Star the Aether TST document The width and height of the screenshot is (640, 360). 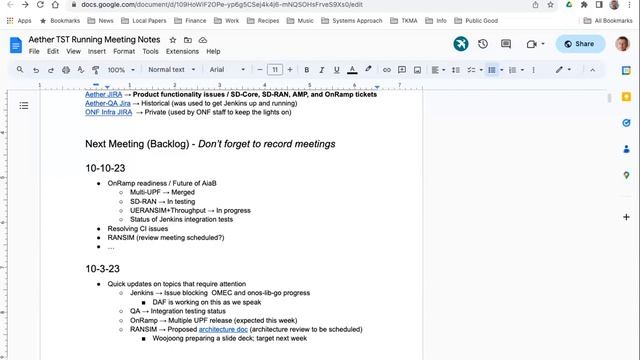click(173, 40)
